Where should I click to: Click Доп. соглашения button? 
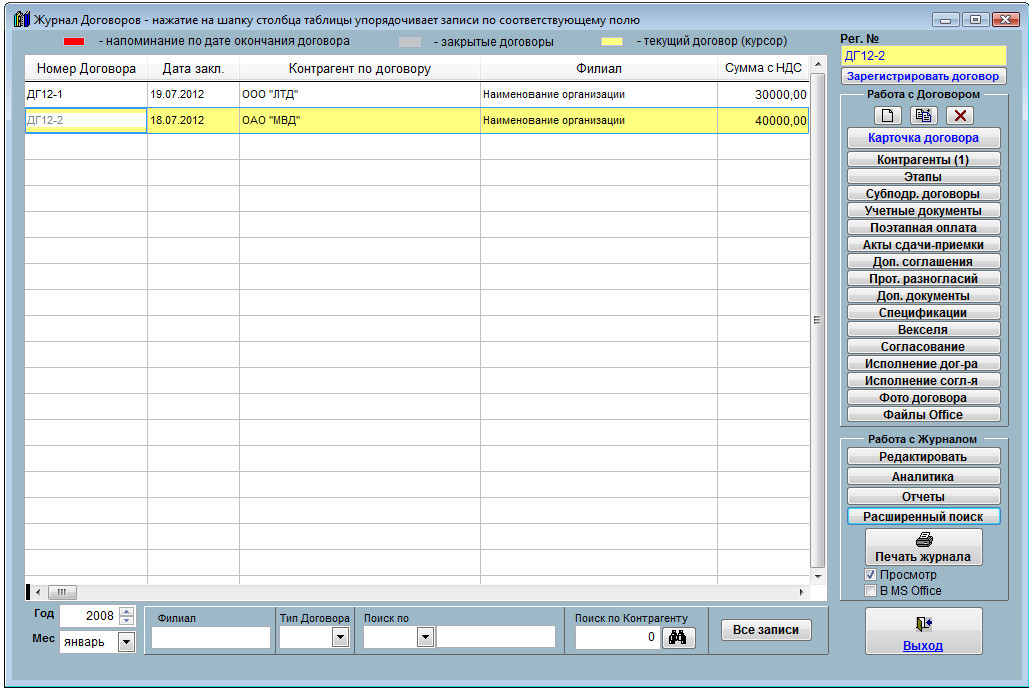(x=923, y=262)
